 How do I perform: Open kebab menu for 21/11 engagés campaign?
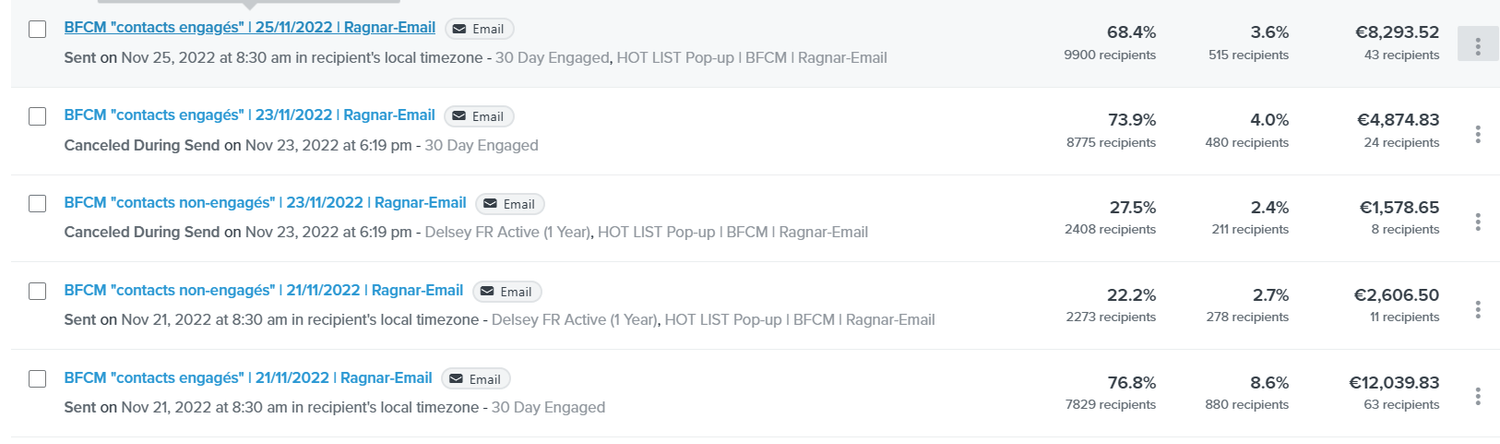tap(1477, 396)
